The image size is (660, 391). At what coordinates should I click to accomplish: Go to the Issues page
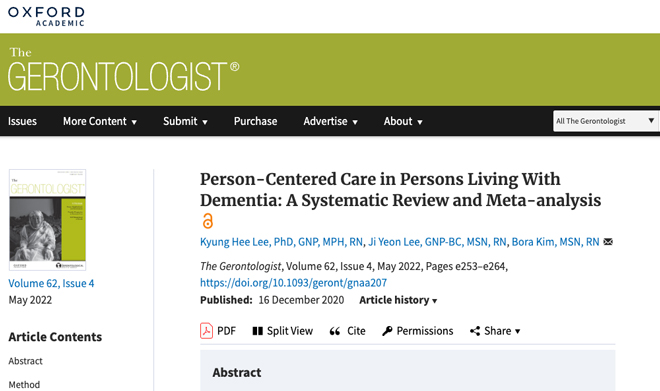pyautogui.click(x=22, y=121)
